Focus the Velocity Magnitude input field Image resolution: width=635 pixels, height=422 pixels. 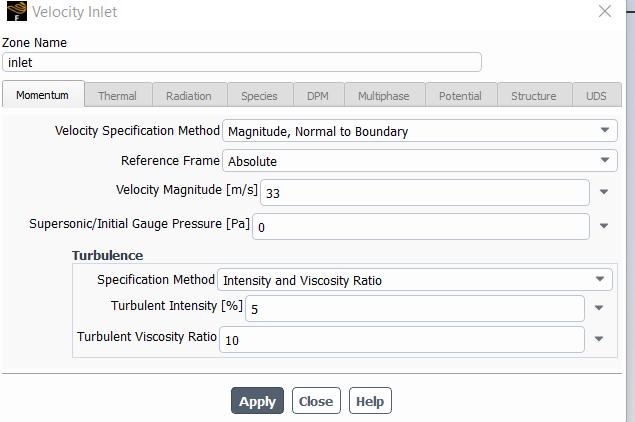pos(425,193)
